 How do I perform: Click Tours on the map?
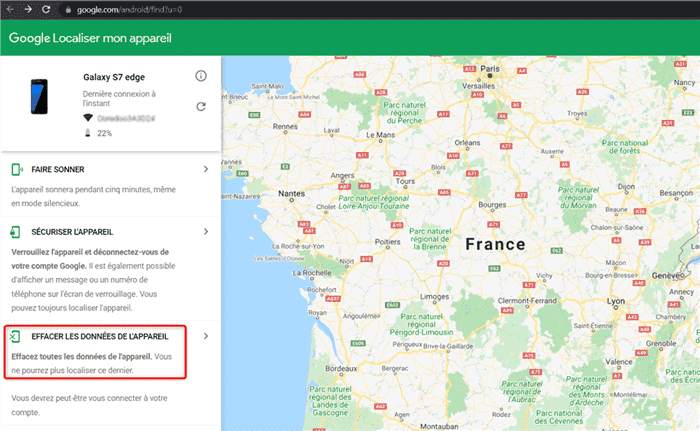click(405, 181)
